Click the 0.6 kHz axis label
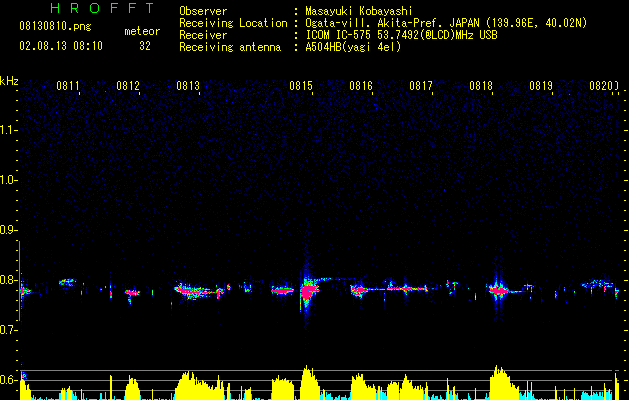This screenshot has width=629, height=400. (x=8, y=380)
